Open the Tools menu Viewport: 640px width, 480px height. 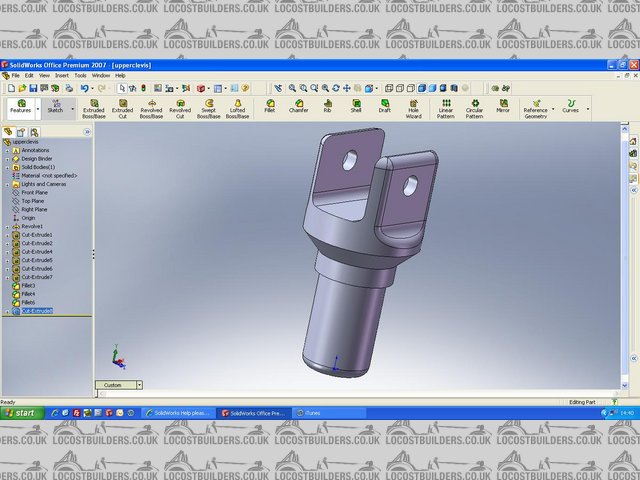(80, 75)
